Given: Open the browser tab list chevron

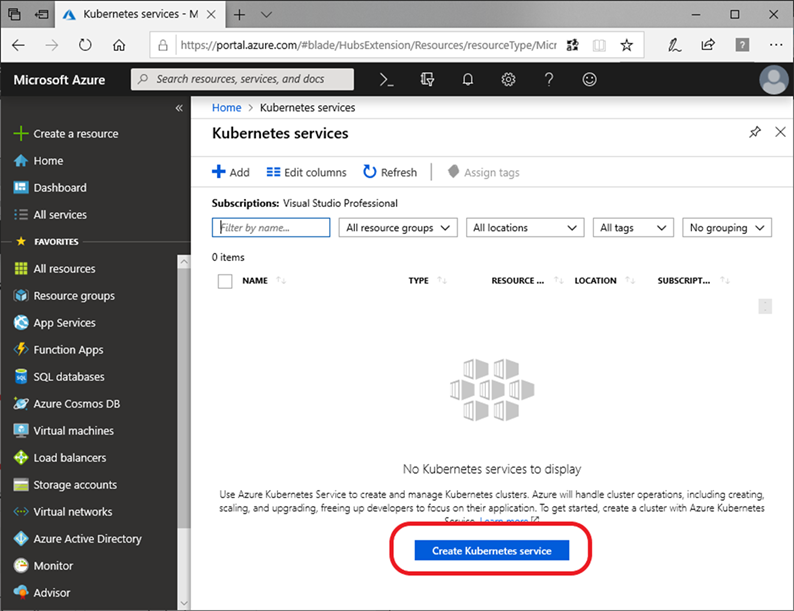Looking at the screenshot, I should coord(266,15).
